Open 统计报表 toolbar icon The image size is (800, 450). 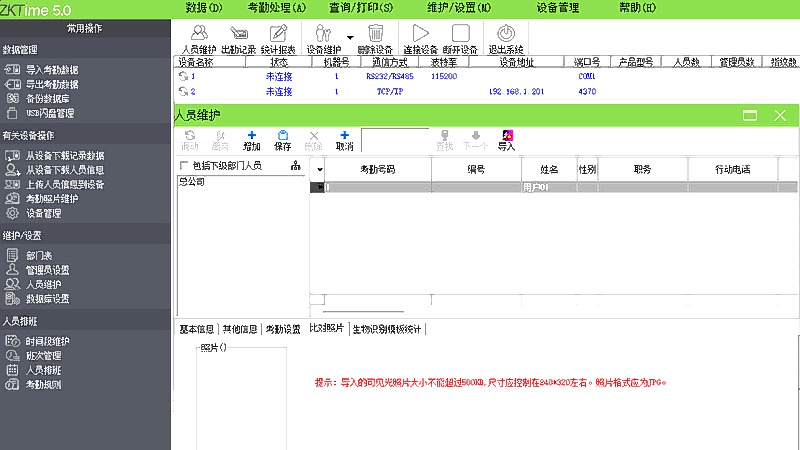tap(278, 39)
